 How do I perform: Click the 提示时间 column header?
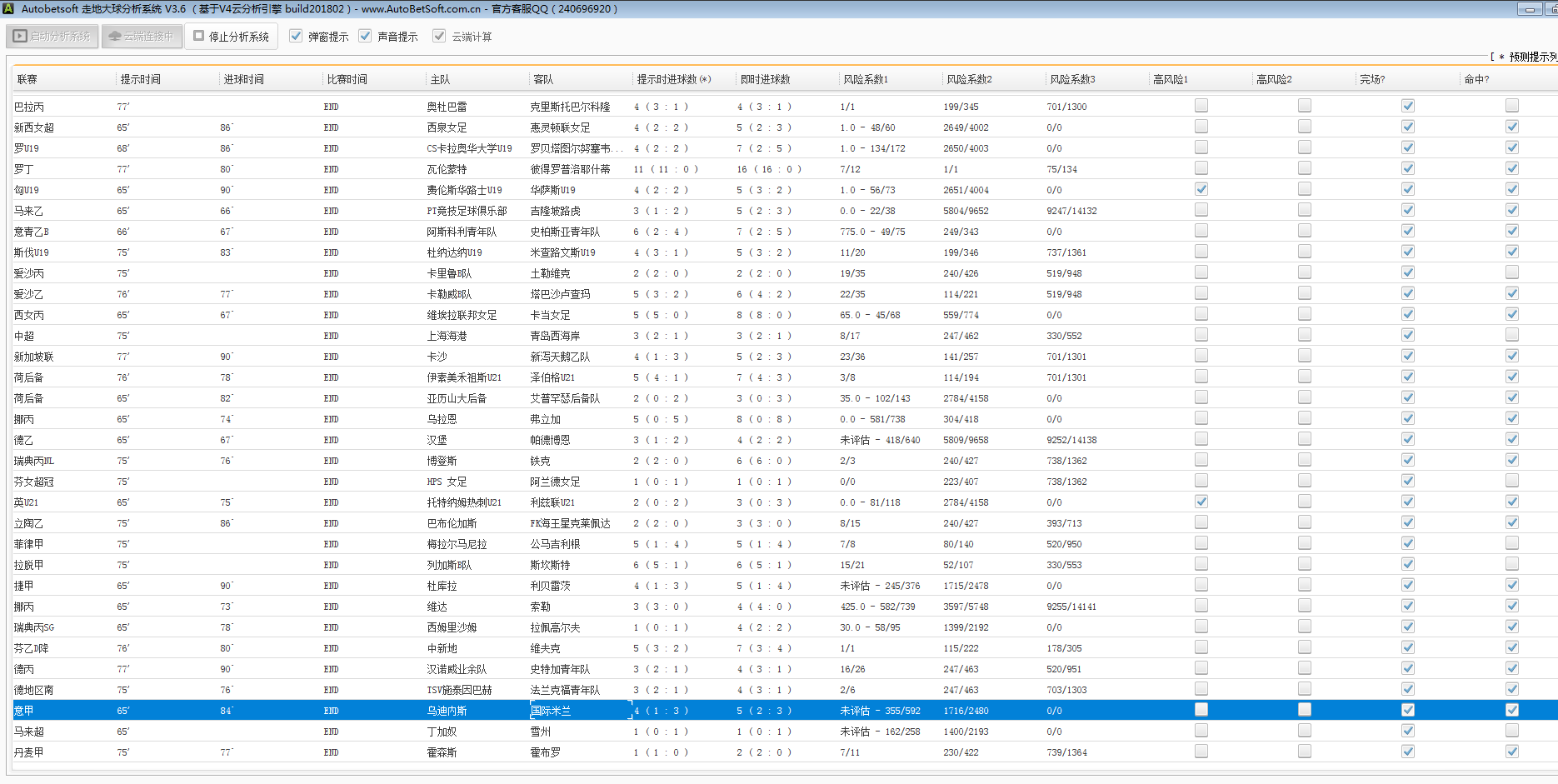click(x=140, y=80)
